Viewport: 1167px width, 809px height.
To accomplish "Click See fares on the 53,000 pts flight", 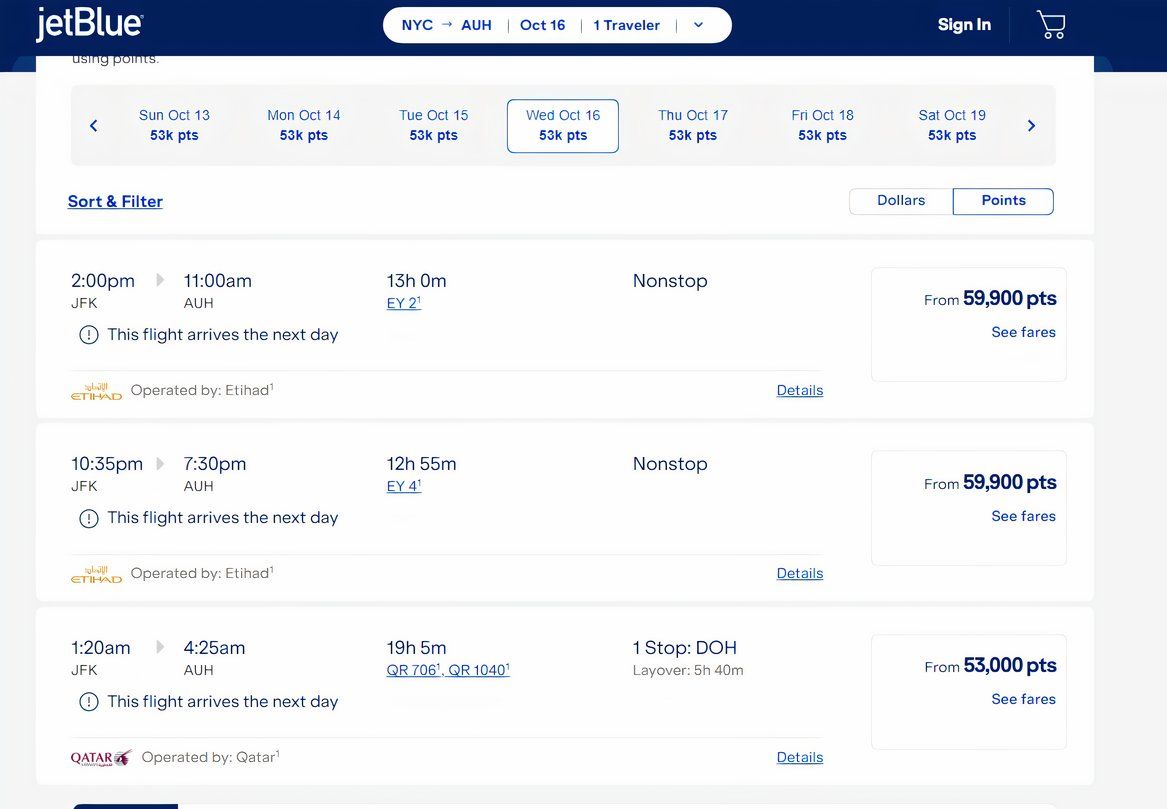I will [x=1023, y=699].
